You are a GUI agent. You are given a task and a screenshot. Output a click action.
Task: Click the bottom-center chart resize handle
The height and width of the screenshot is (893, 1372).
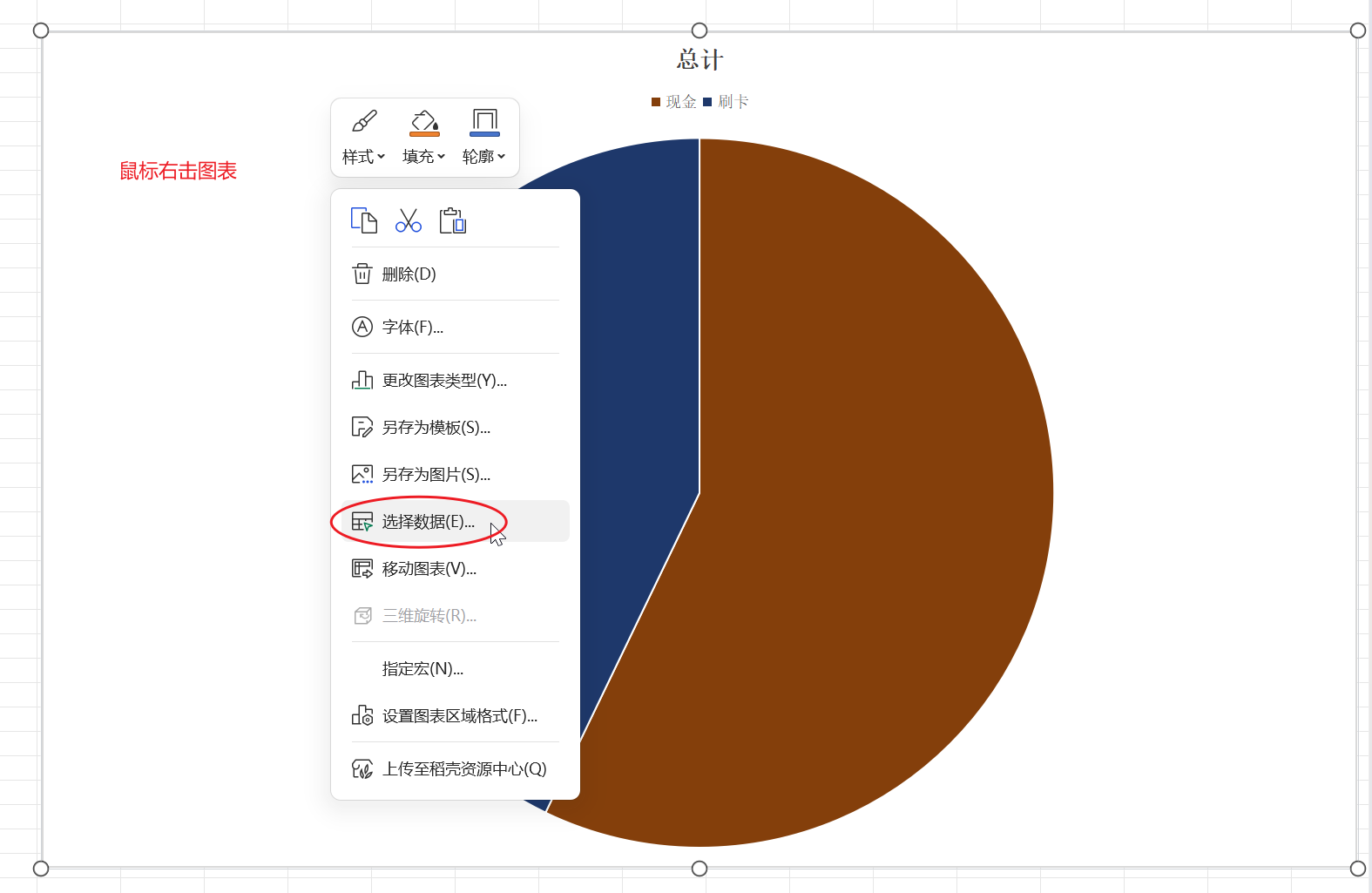tap(700, 869)
